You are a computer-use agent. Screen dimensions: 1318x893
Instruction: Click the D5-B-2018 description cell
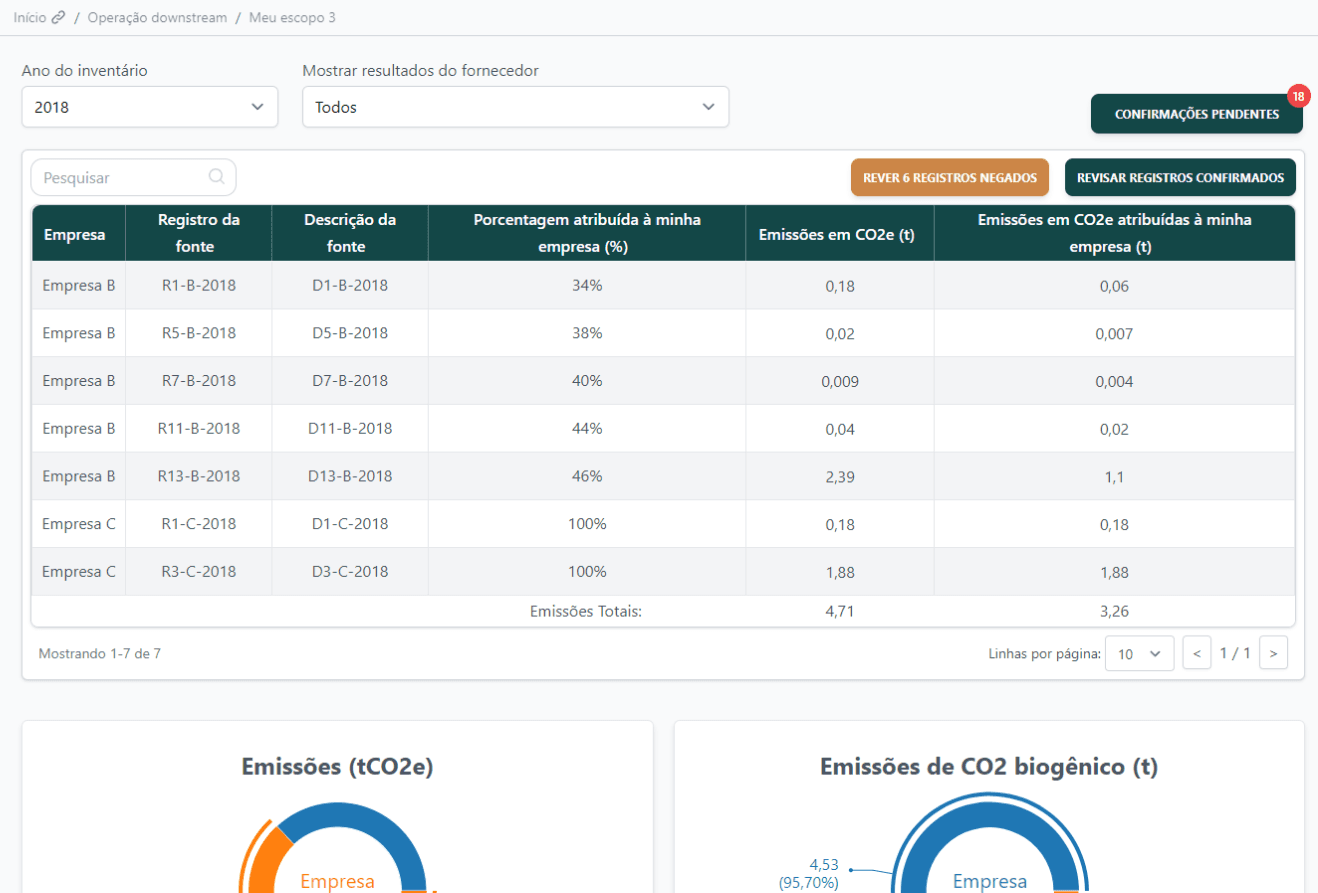coord(350,333)
